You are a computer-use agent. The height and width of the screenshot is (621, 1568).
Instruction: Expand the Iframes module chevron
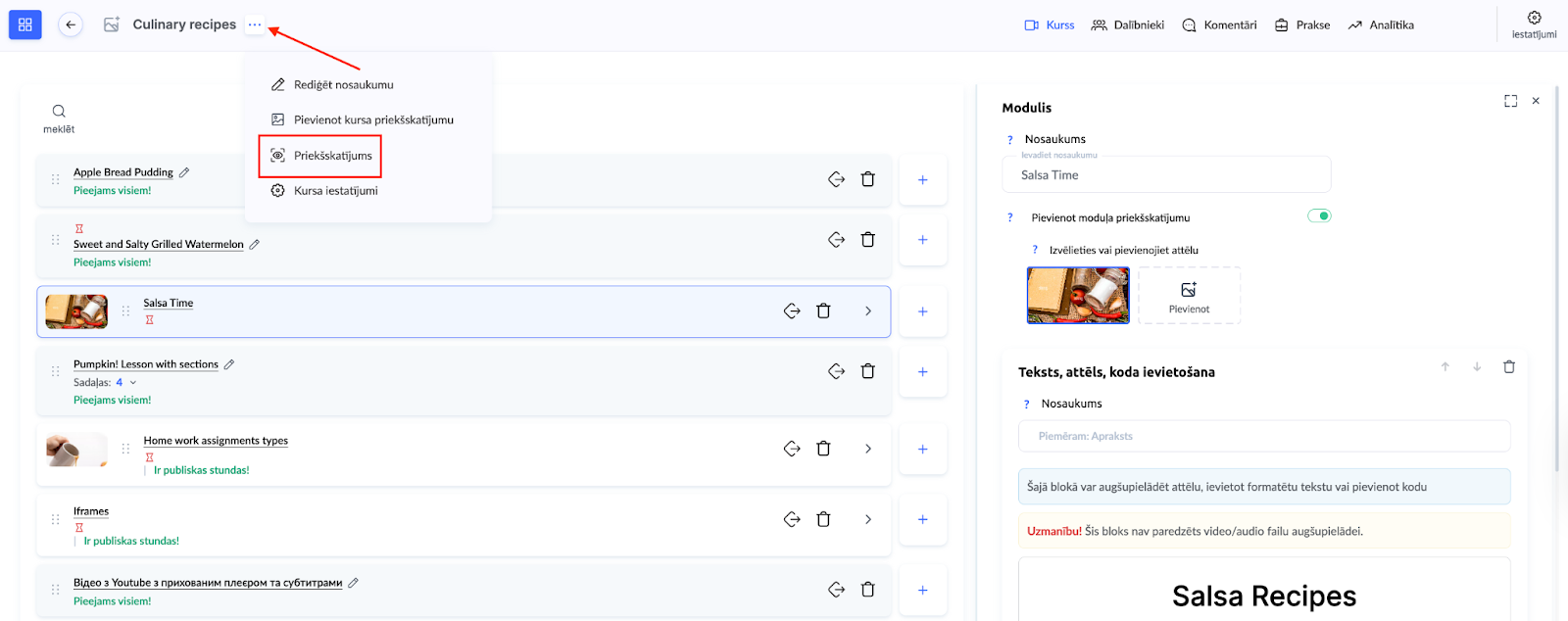(867, 519)
